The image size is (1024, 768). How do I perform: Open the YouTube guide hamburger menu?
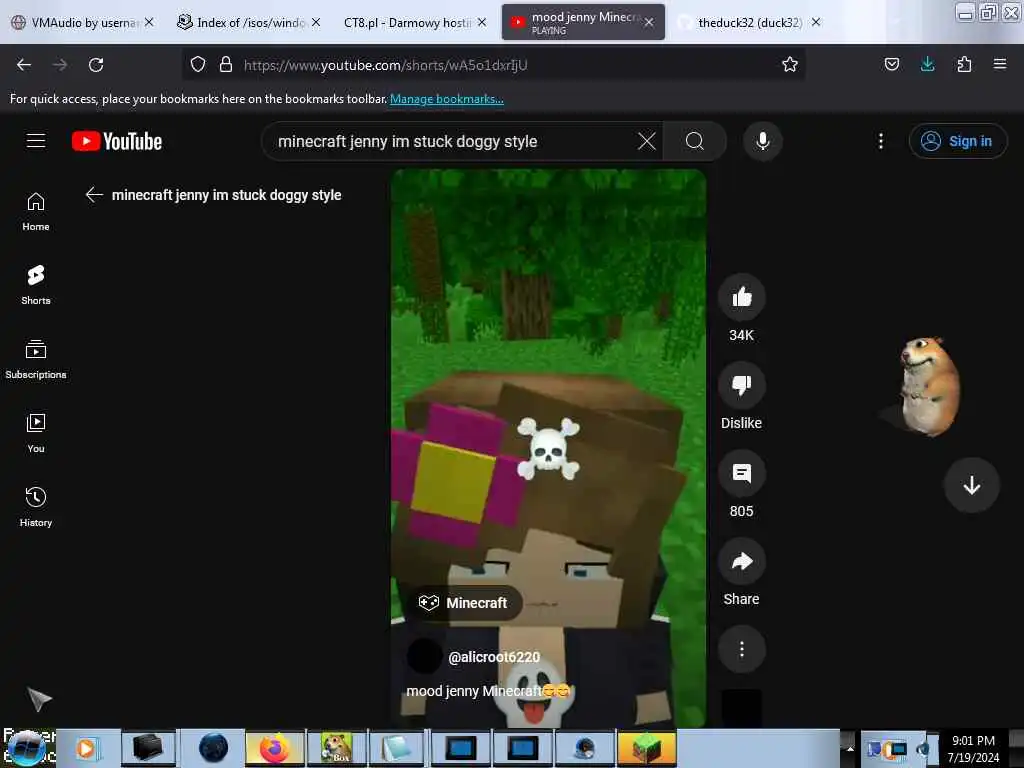pyautogui.click(x=36, y=140)
